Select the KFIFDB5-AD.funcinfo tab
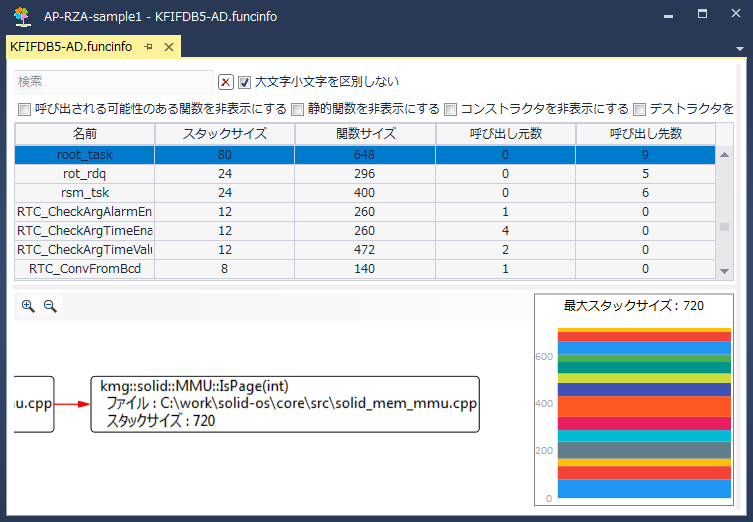 pyautogui.click(x=70, y=47)
